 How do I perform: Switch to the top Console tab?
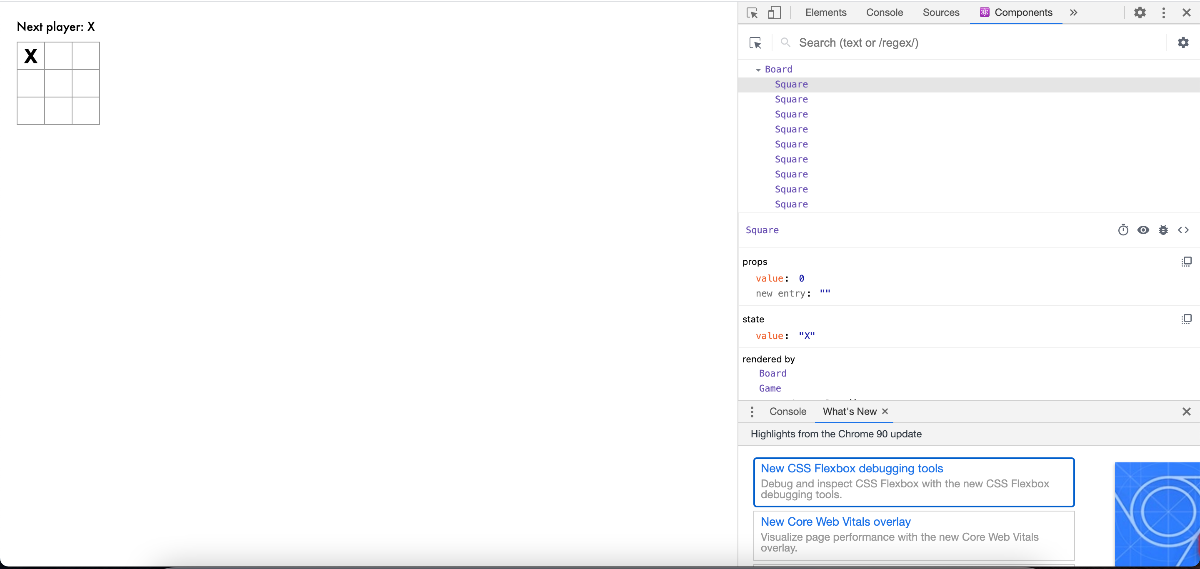pyautogui.click(x=885, y=13)
